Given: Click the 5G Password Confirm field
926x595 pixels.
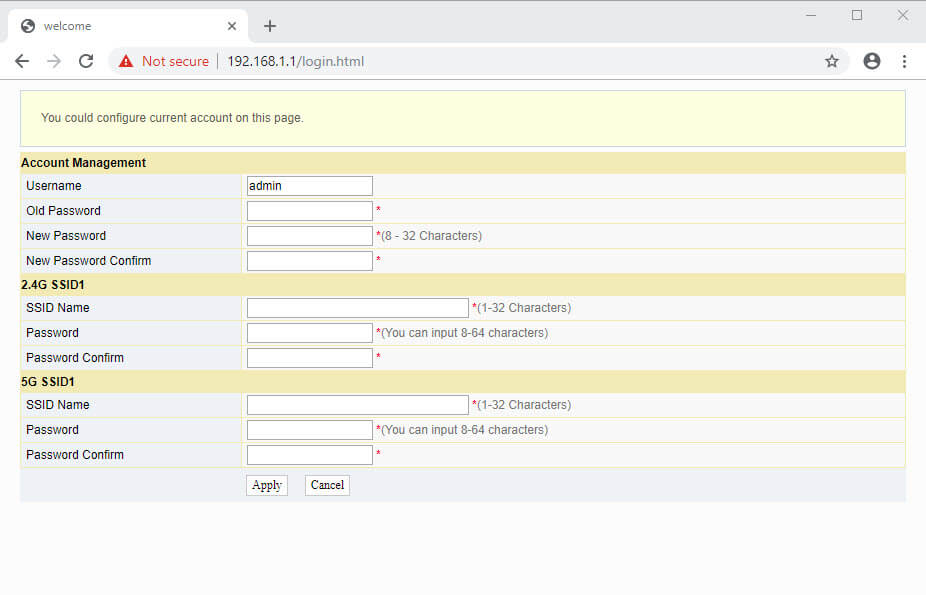Looking at the screenshot, I should [309, 455].
